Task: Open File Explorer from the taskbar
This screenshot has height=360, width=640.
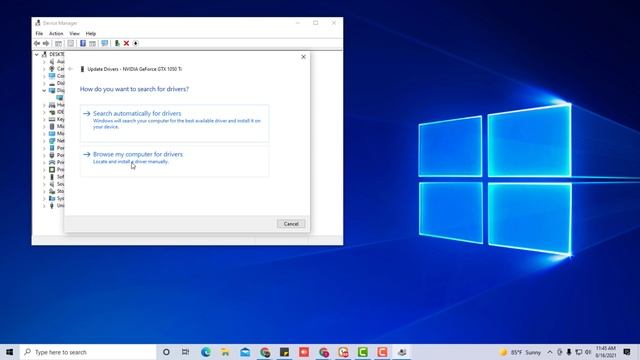Action: point(225,352)
